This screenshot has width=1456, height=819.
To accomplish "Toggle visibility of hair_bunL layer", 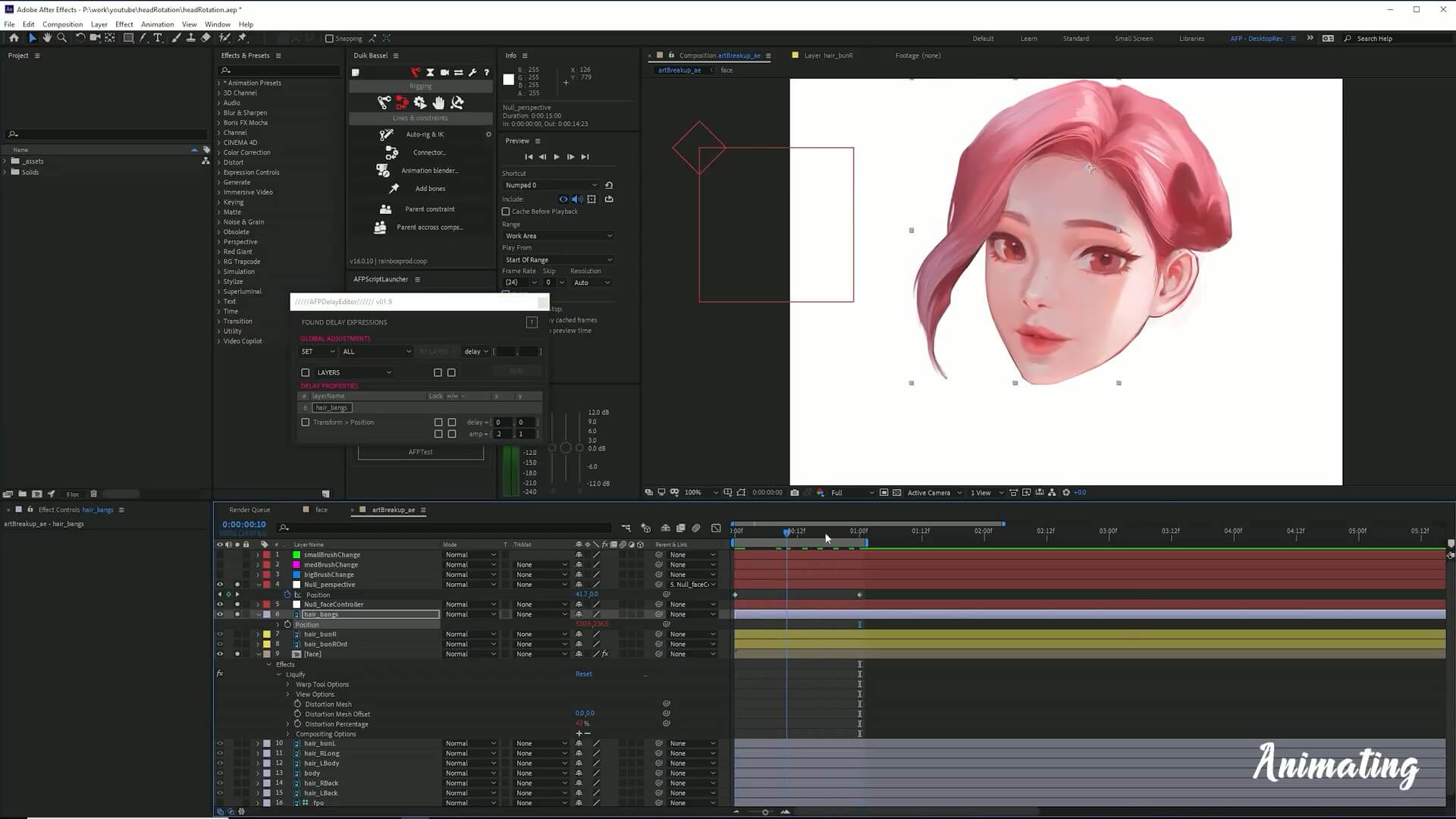I will point(220,744).
